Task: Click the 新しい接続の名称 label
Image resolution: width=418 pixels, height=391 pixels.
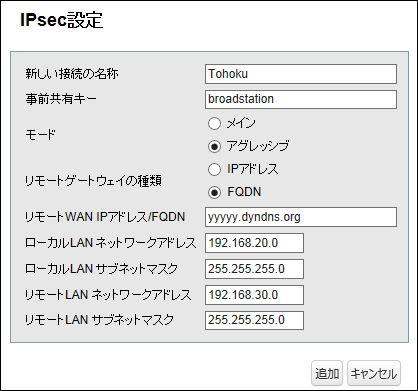Action: coord(72,74)
